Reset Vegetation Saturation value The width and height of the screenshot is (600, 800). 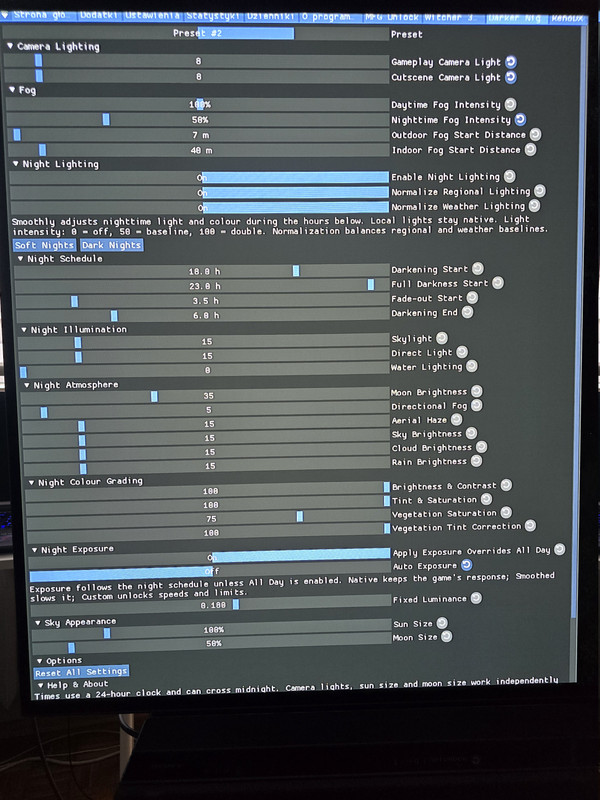(506, 513)
